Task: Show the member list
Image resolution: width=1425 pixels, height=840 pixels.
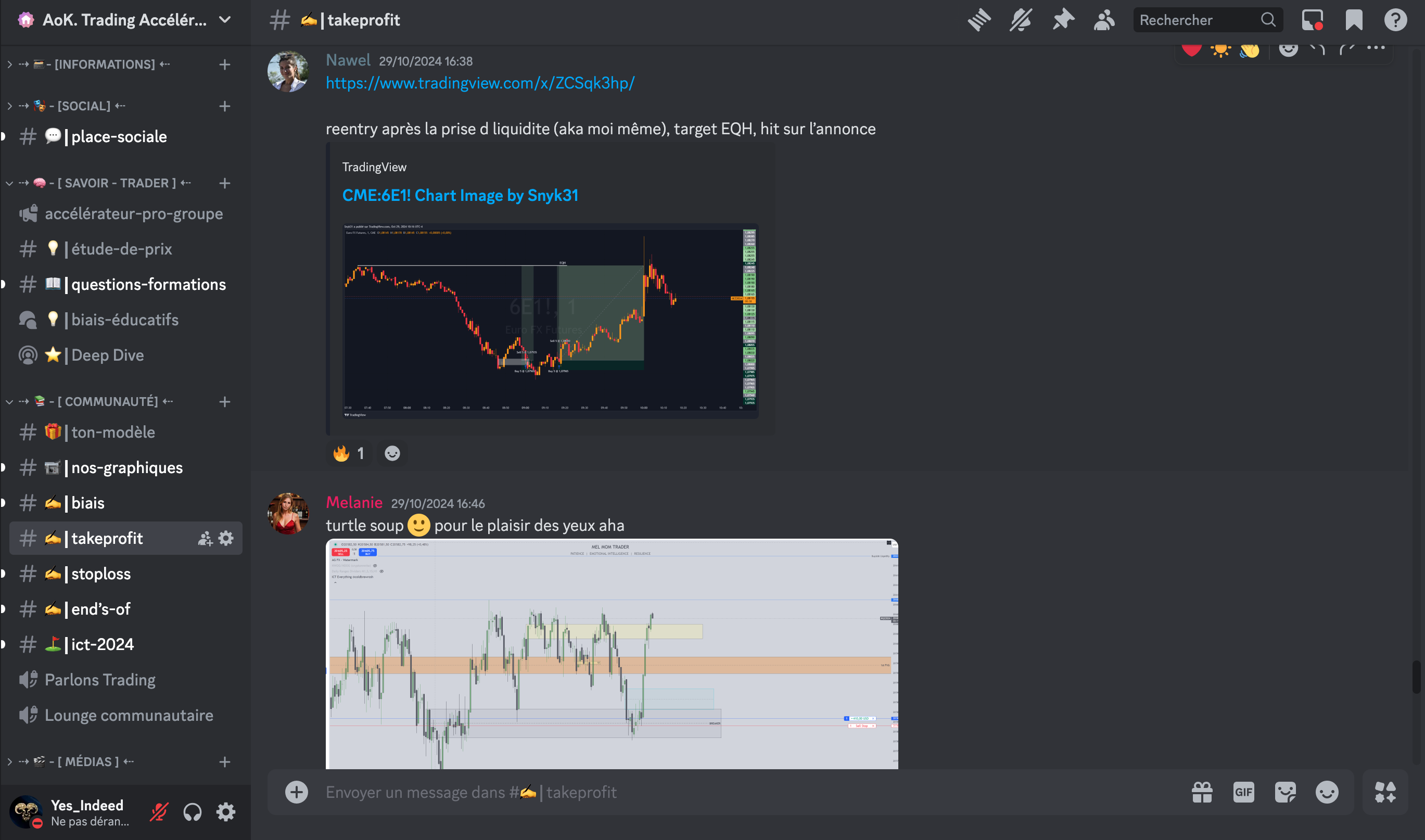Action: [x=1103, y=20]
